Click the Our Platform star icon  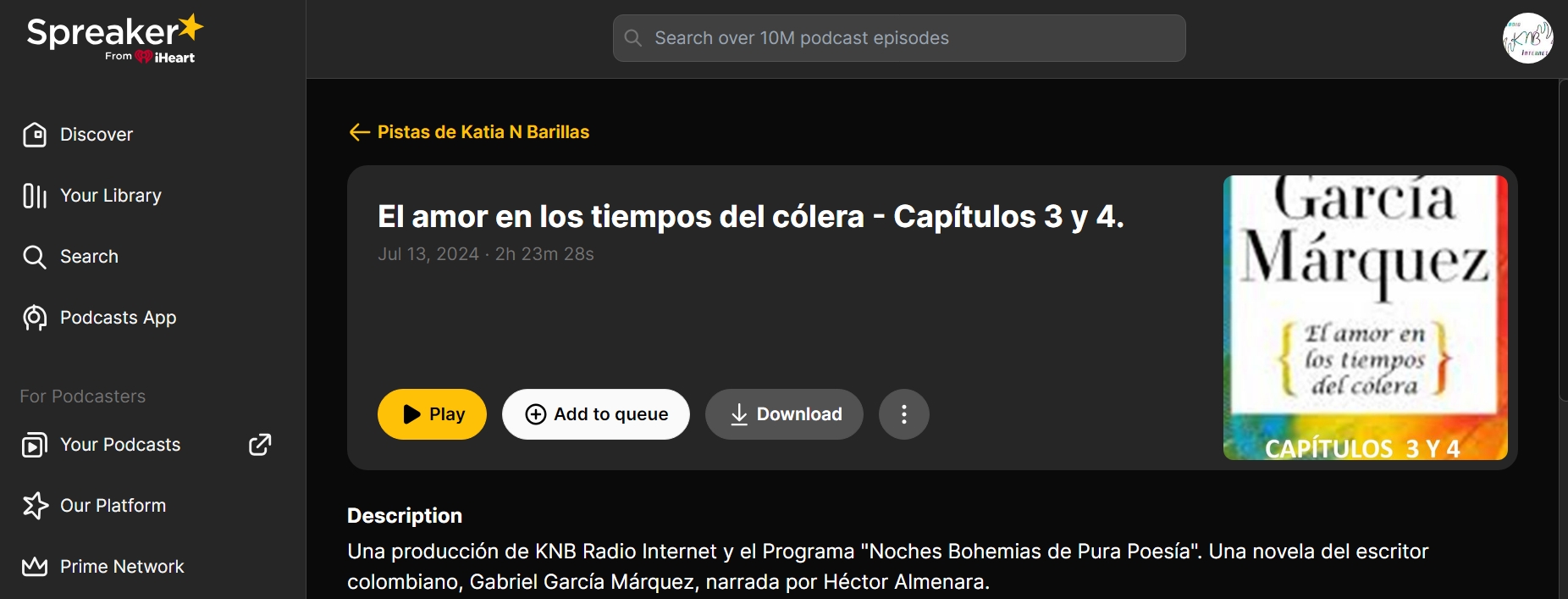[35, 506]
